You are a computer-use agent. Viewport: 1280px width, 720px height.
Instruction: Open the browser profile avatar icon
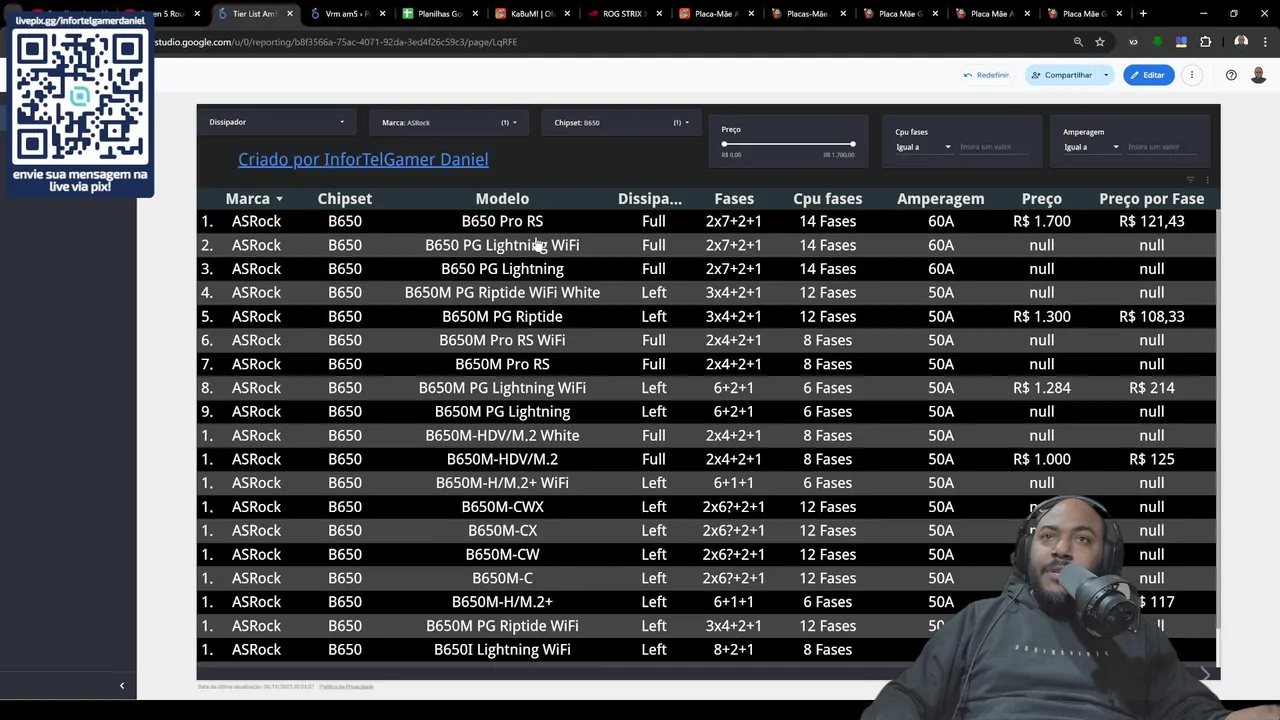pyautogui.click(x=1241, y=42)
